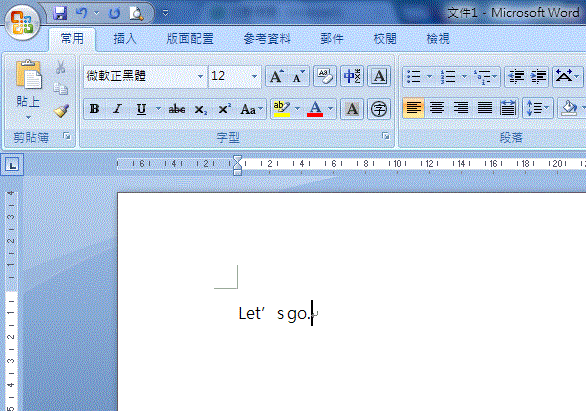
Task: Expand underline style dropdown arrow
Action: 158,109
